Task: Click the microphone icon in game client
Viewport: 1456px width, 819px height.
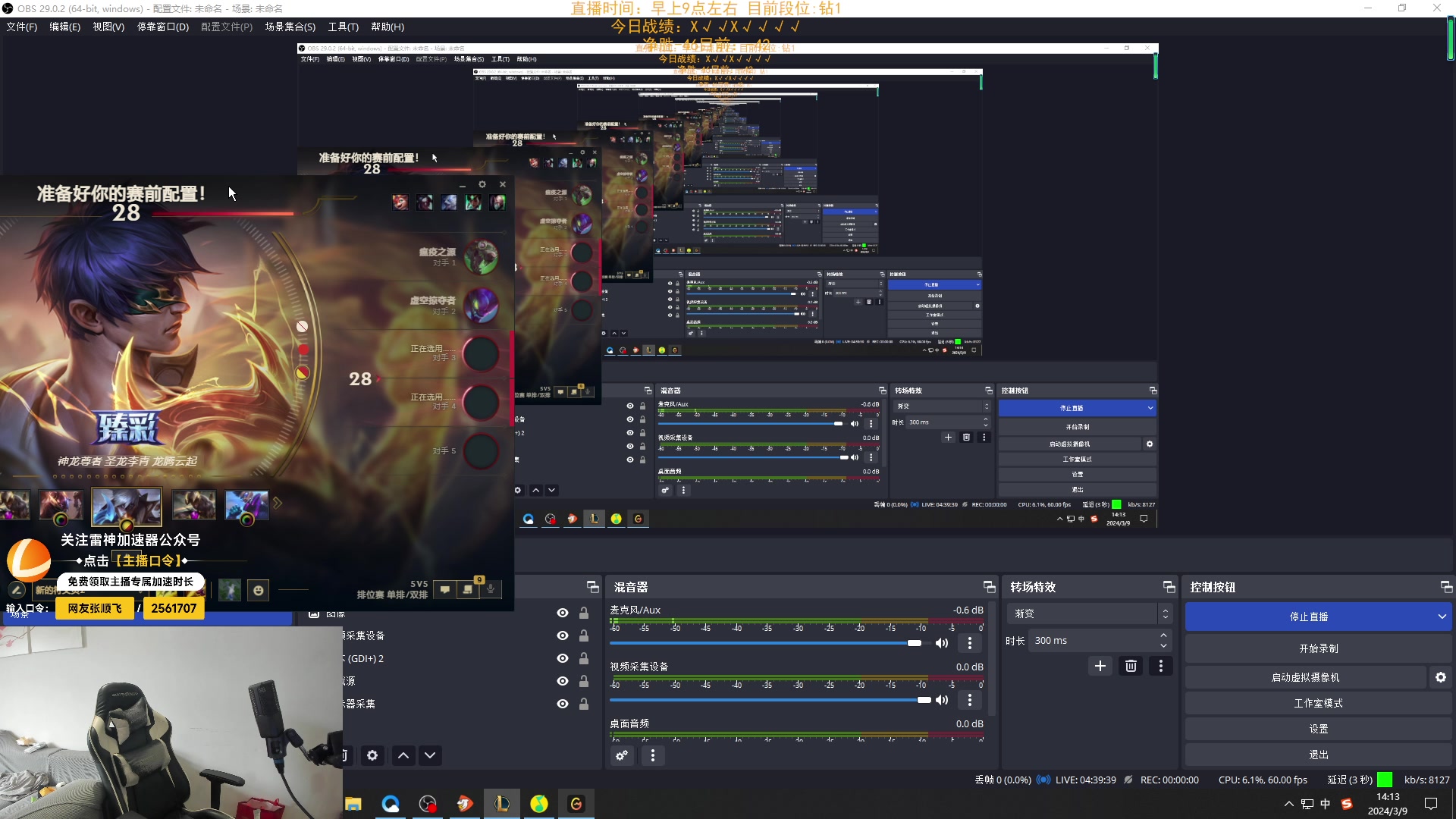Action: coord(491,589)
